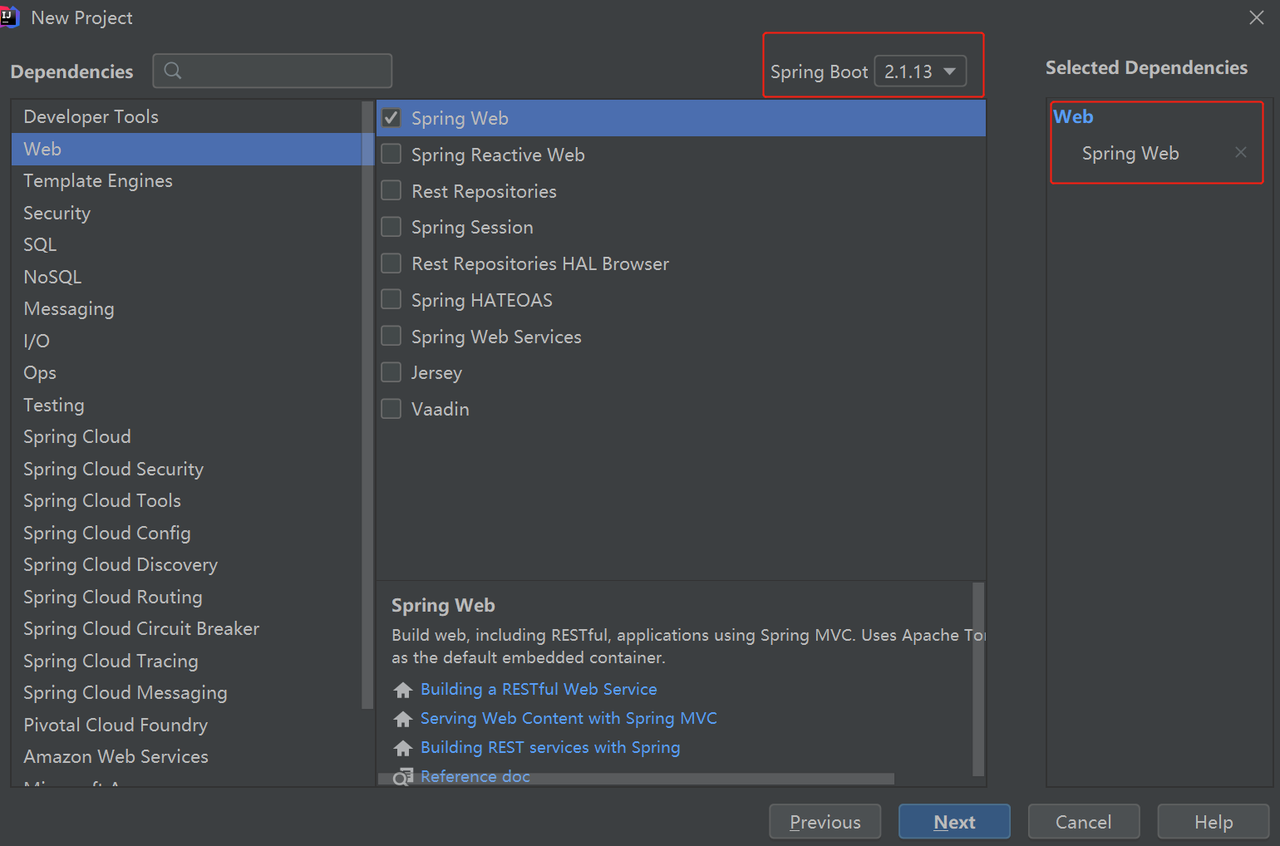Focus the Dependencies search input field

coord(272,71)
